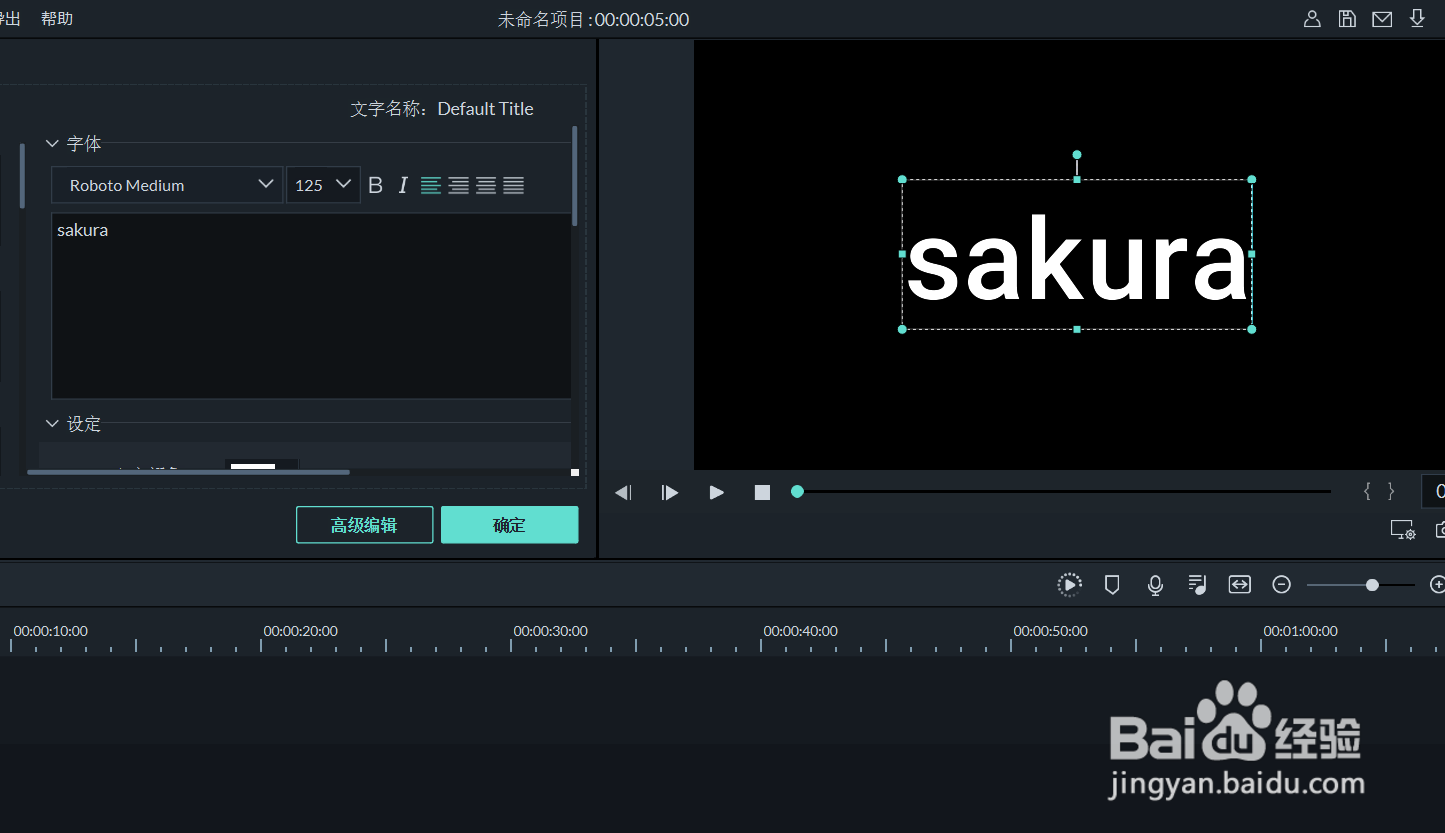The image size is (1445, 833).
Task: Click the white text color swatch
Action: [253, 466]
